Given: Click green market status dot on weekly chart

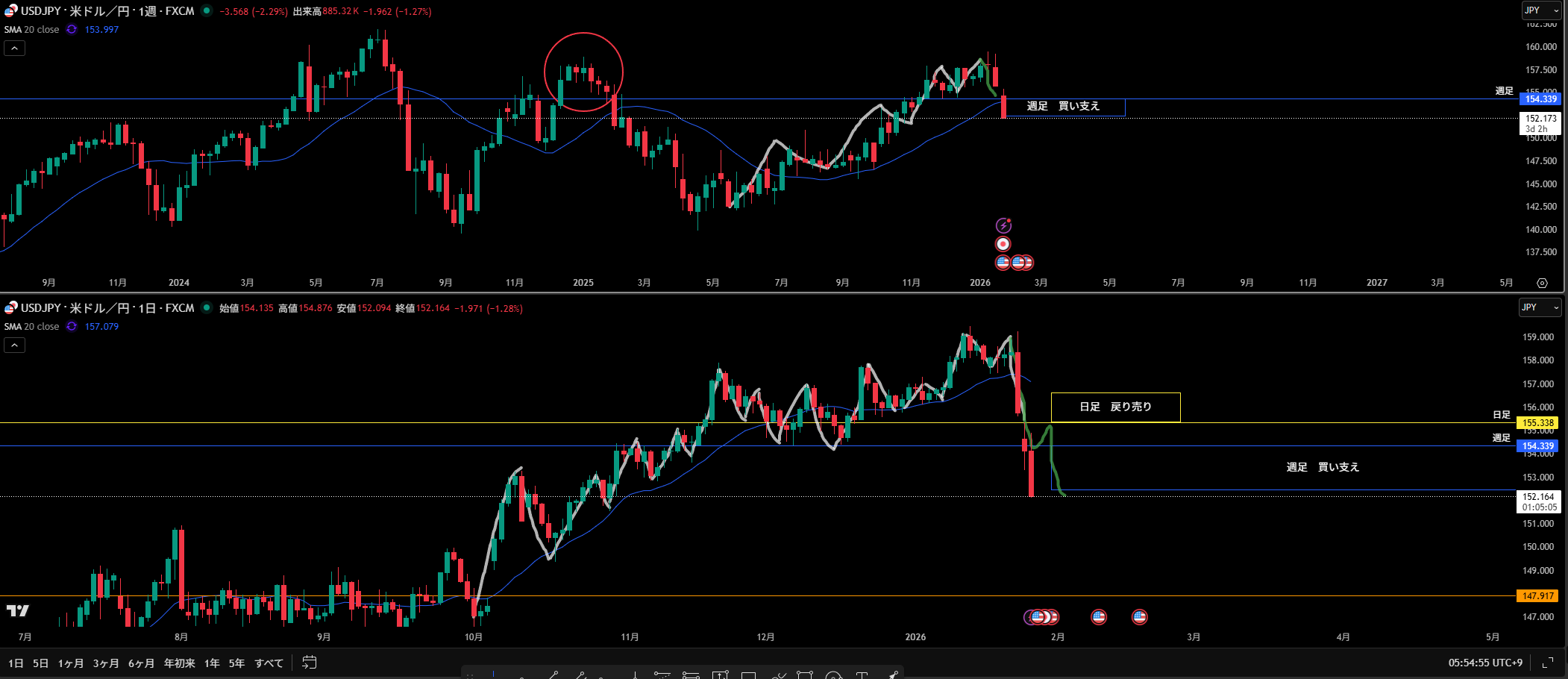Looking at the screenshot, I should 207,11.
